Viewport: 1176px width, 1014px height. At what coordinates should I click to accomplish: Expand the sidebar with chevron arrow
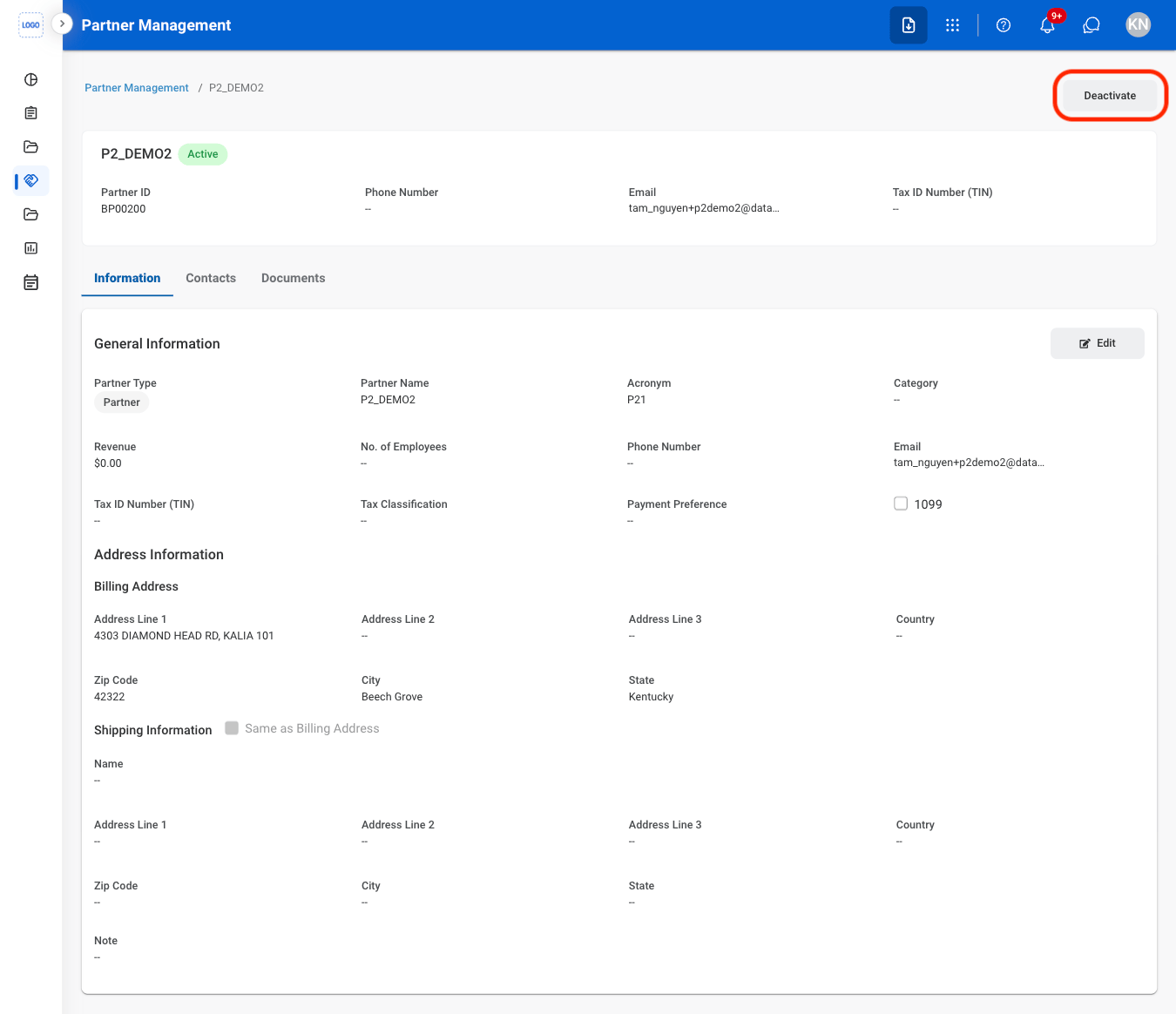(x=62, y=24)
